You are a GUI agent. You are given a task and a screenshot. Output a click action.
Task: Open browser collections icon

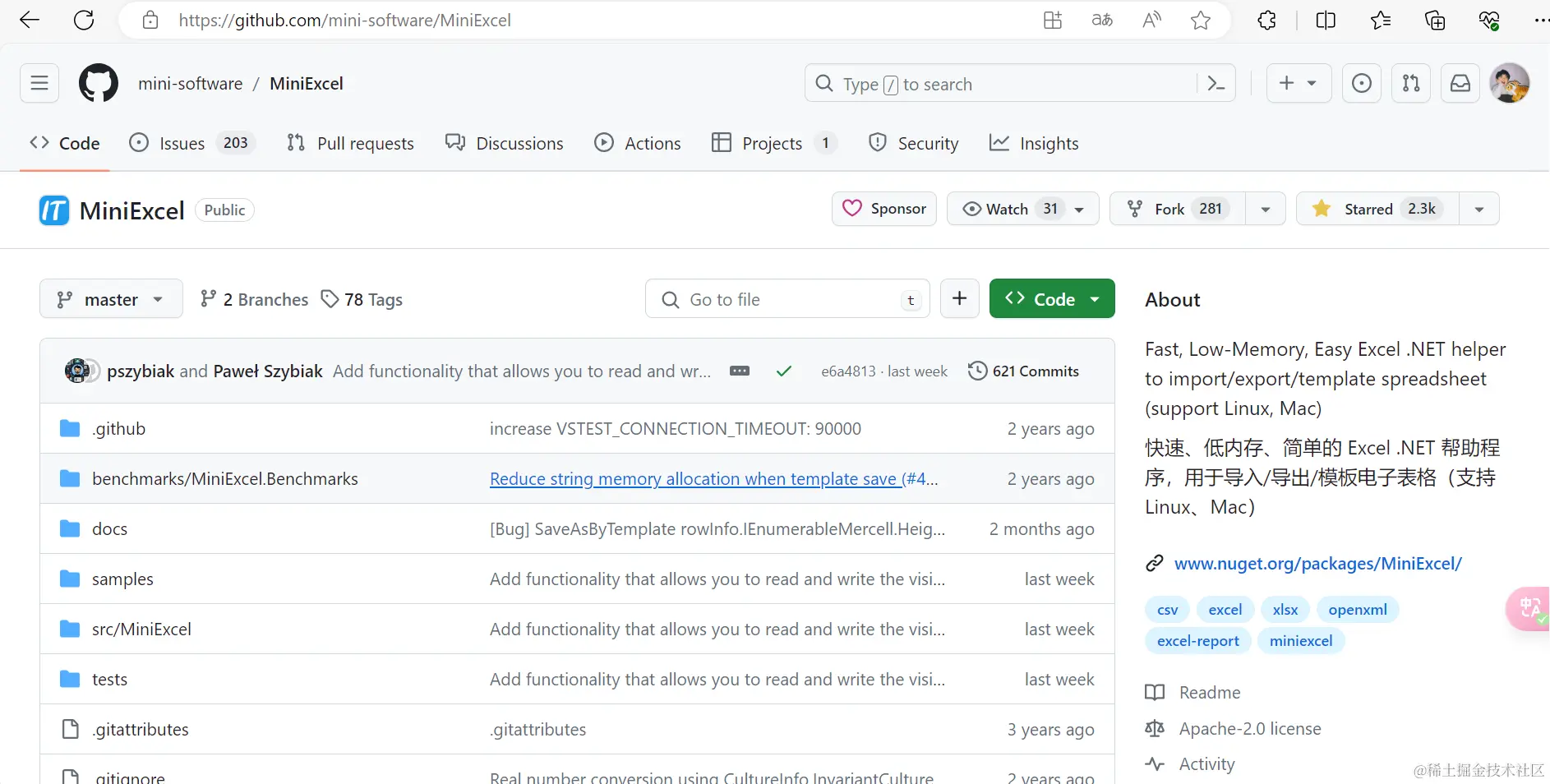[1435, 20]
